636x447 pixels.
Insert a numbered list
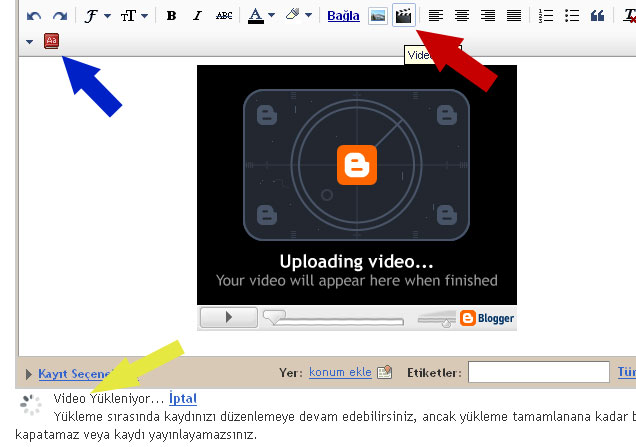coord(546,16)
